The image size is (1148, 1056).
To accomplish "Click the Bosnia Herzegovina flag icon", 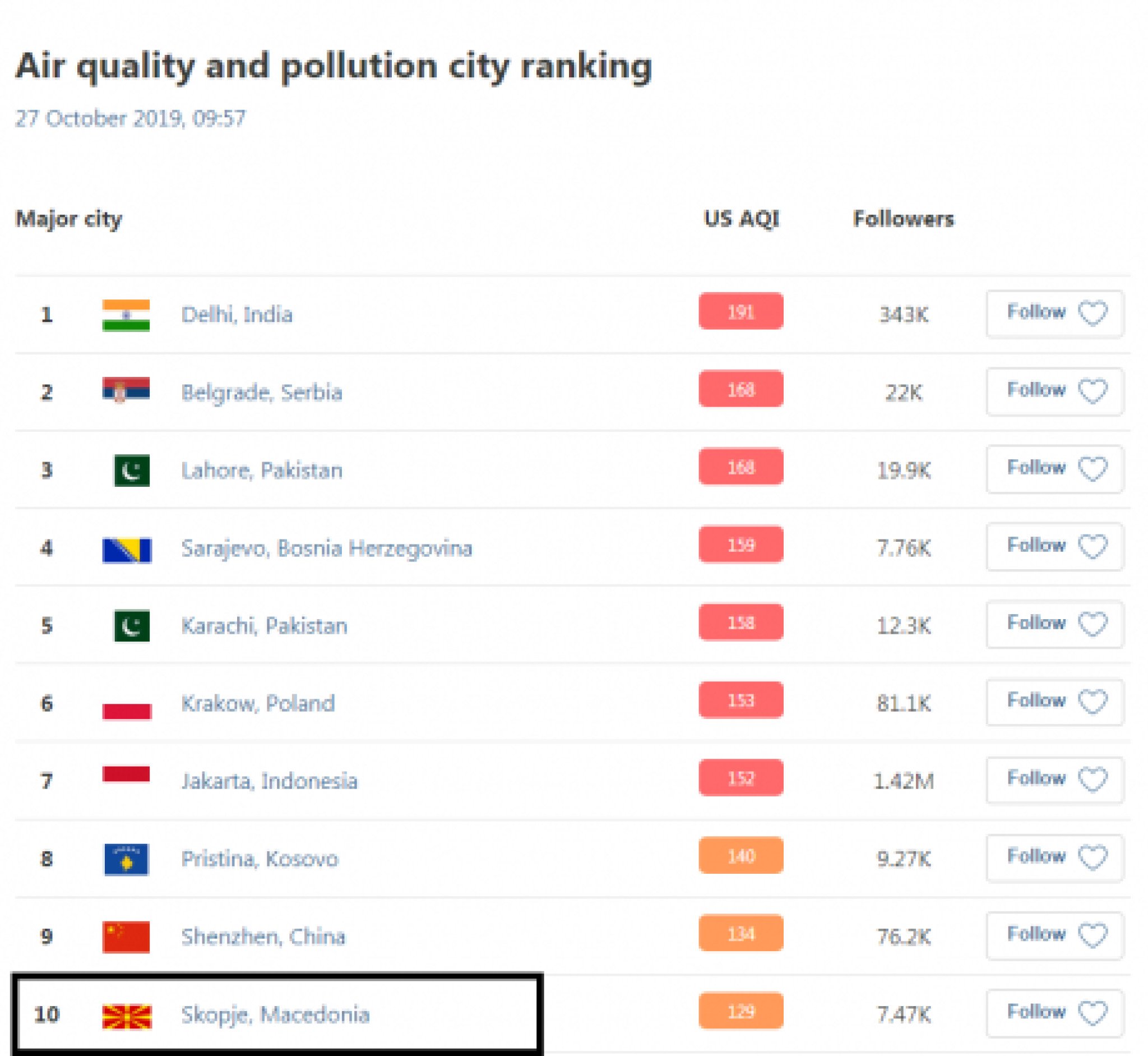I will pyautogui.click(x=127, y=550).
